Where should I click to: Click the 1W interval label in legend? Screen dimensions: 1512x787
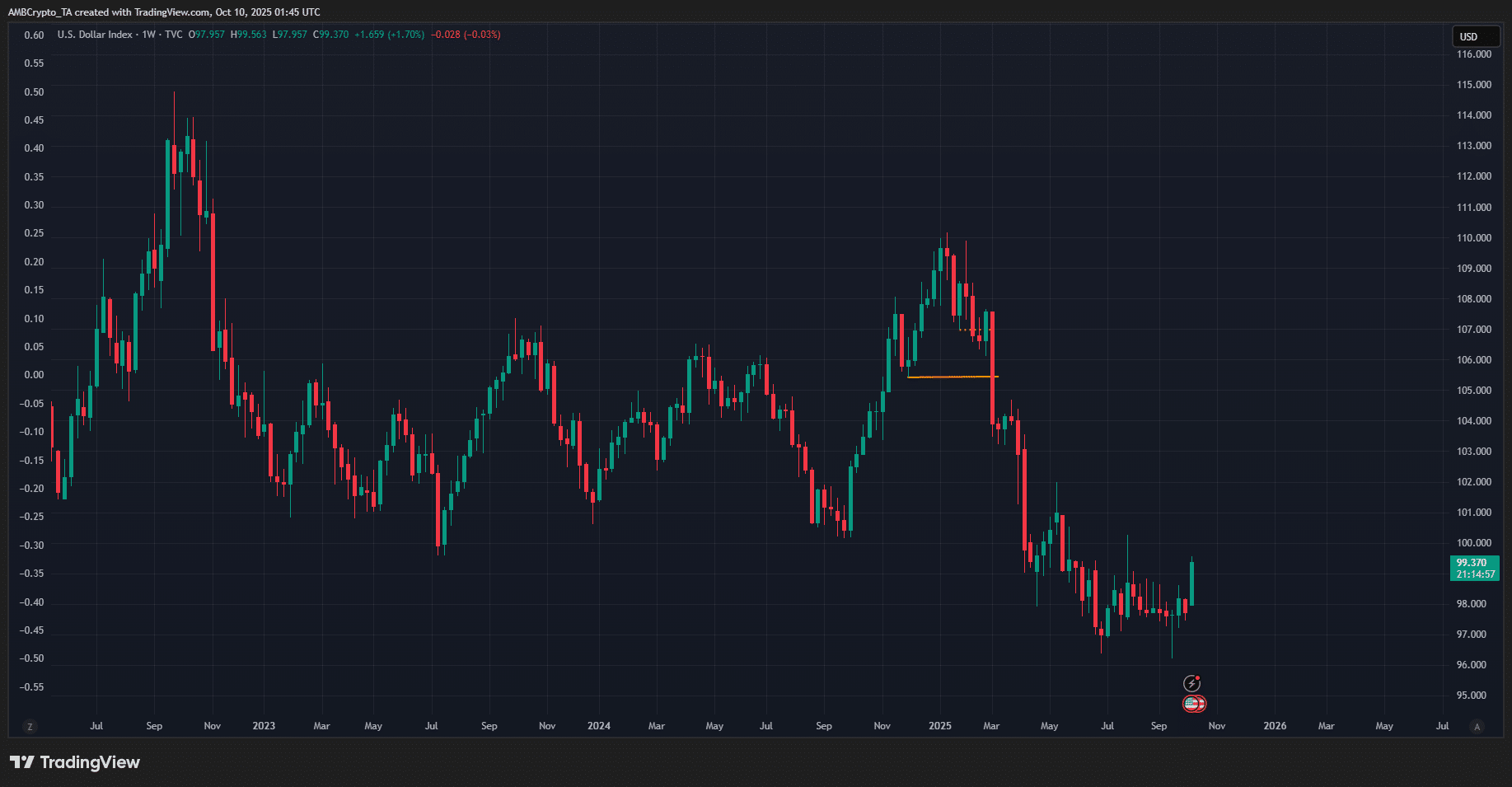(148, 35)
